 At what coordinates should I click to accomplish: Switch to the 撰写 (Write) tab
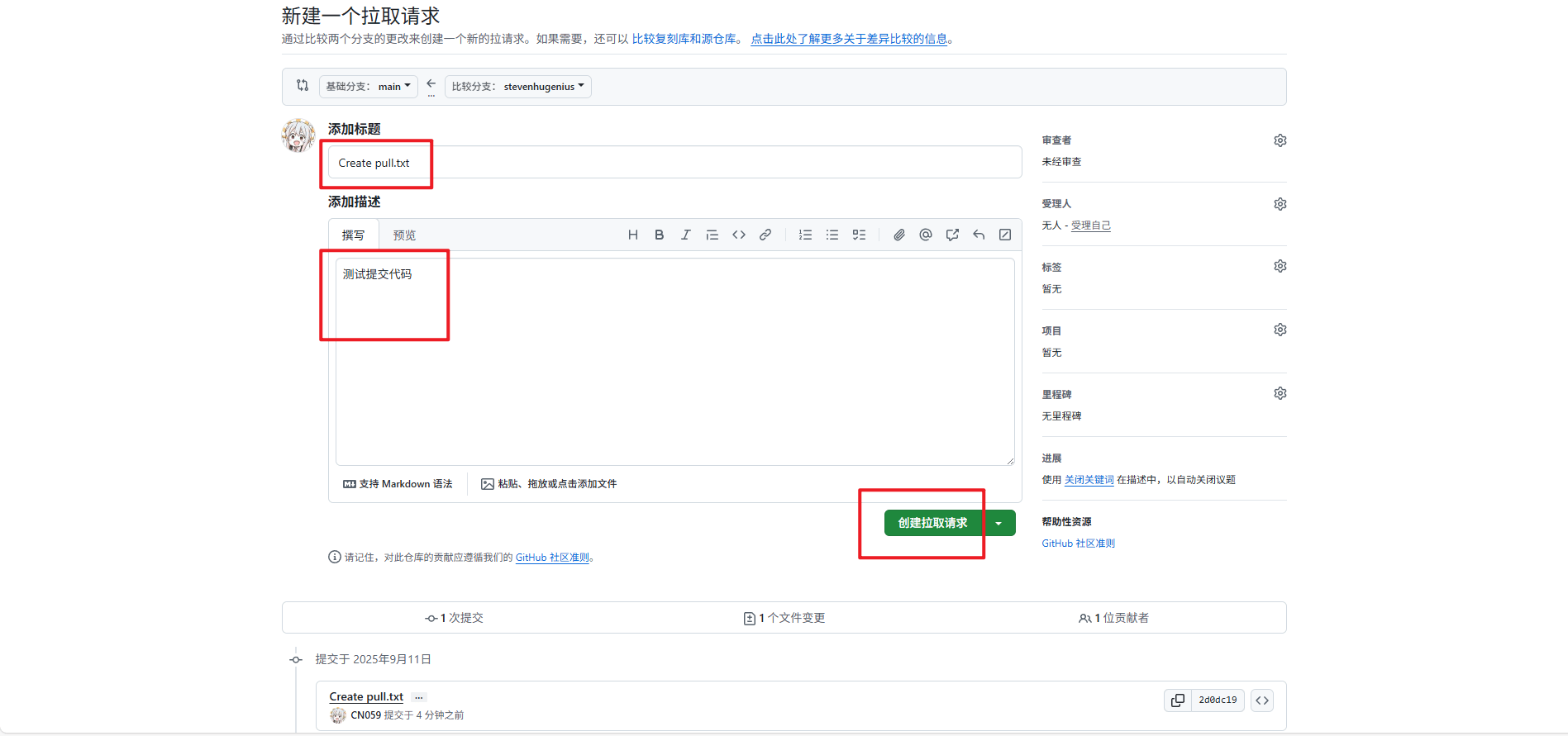point(353,235)
